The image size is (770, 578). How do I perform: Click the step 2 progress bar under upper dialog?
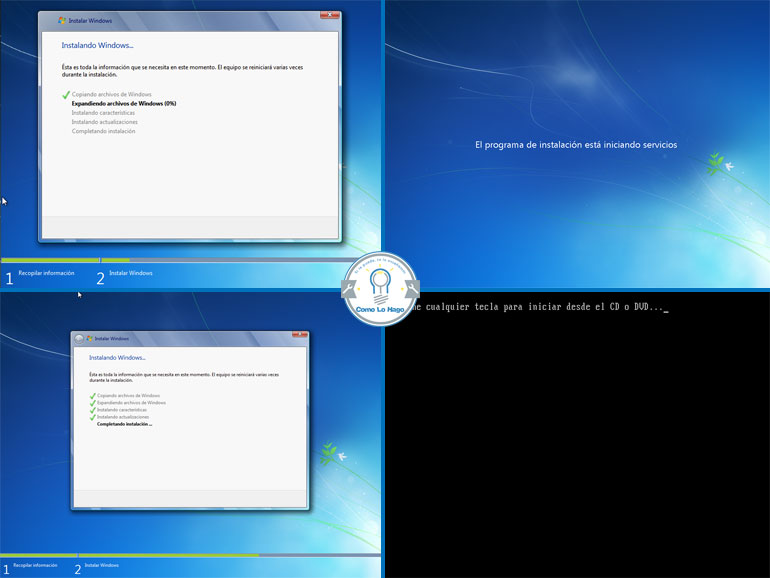tap(223, 260)
